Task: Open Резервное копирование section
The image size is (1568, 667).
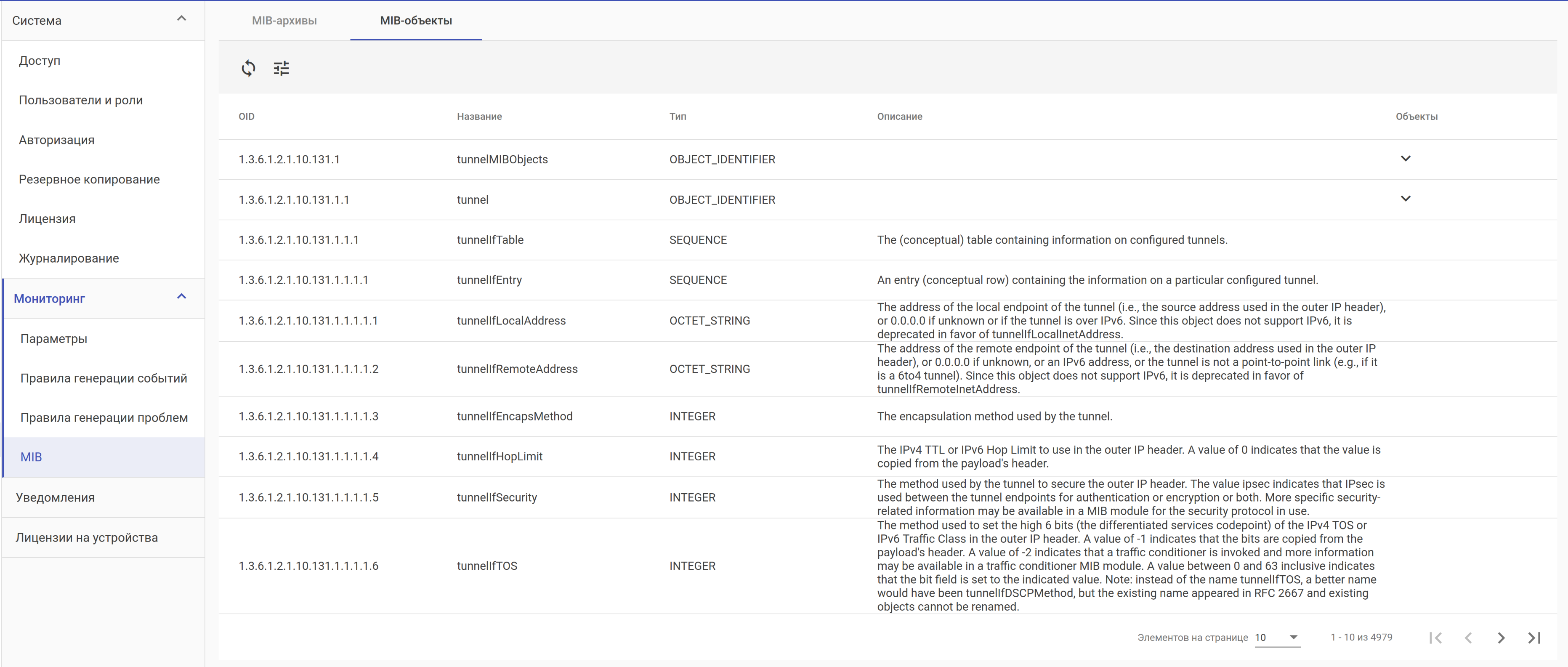Action: click(89, 180)
